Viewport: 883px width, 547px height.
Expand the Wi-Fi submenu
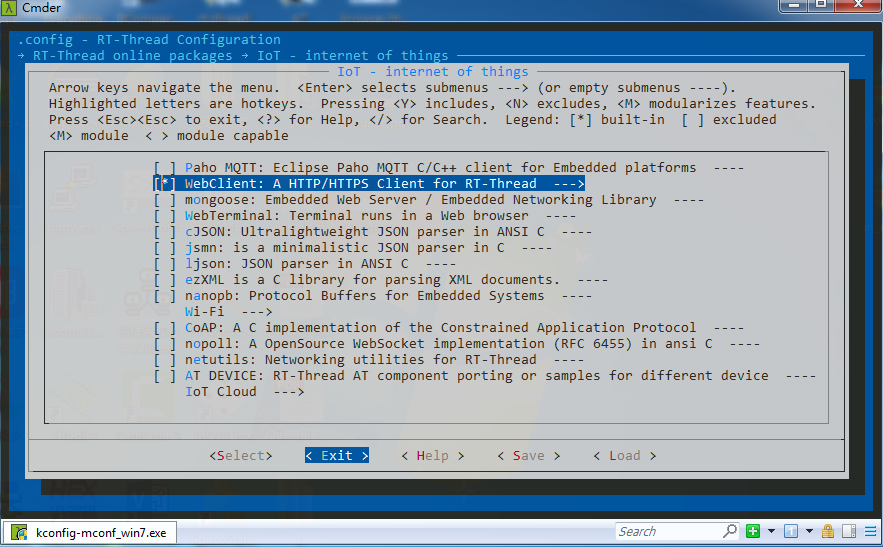tap(228, 312)
